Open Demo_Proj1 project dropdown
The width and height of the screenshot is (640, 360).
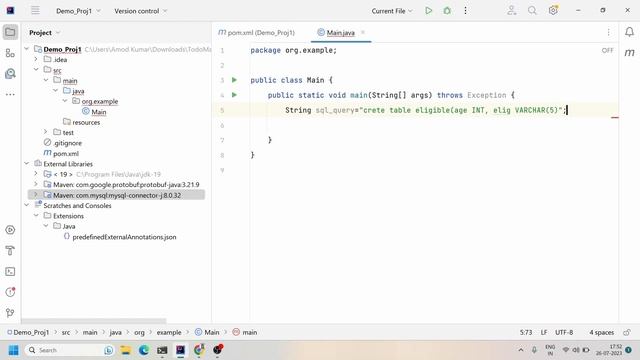pos(78,11)
